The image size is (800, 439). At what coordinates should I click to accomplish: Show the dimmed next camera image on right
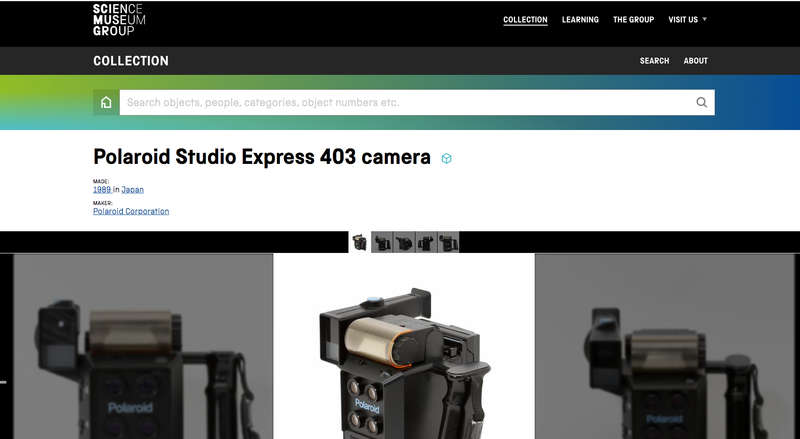pyautogui.click(x=665, y=347)
